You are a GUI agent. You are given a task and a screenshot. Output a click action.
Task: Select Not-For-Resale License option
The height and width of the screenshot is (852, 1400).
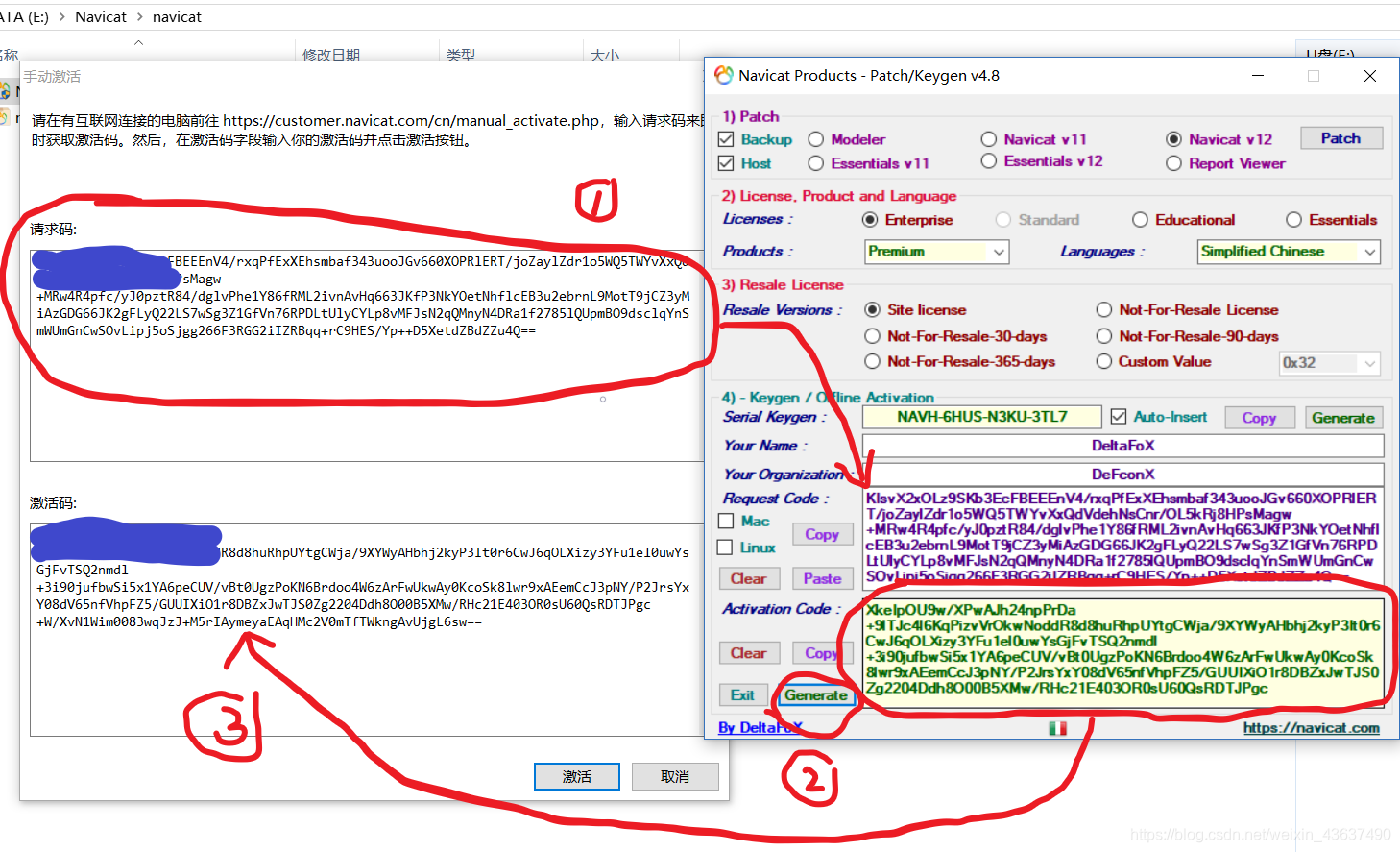(x=1104, y=309)
